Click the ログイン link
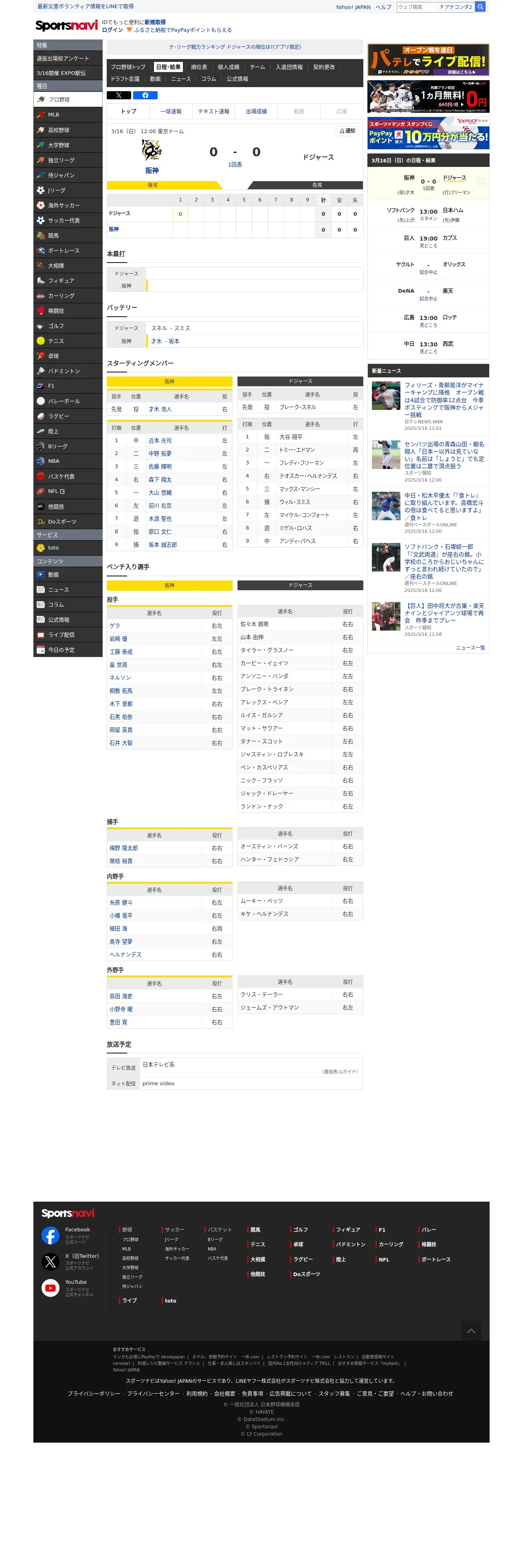 tap(112, 30)
